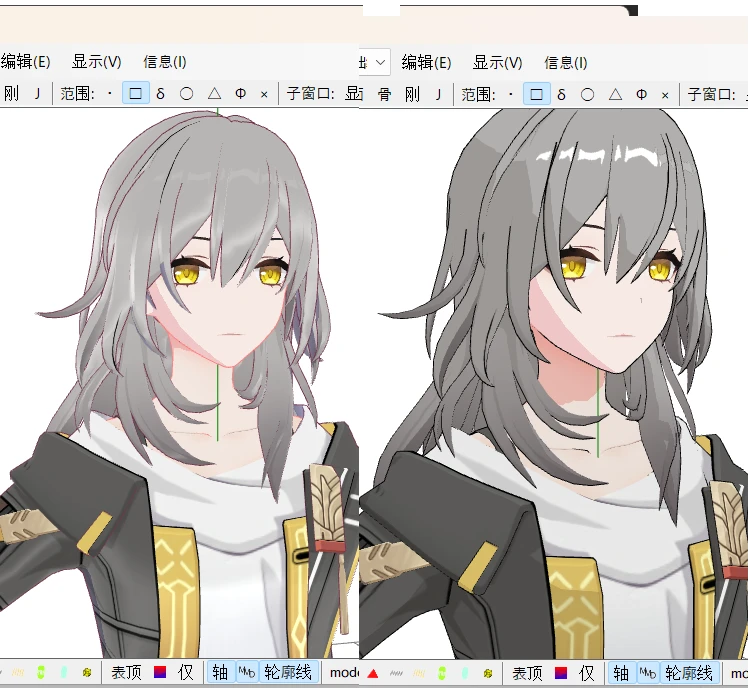
Task: Toggle 轮廓线 outline display in right window
Action: click(689, 673)
